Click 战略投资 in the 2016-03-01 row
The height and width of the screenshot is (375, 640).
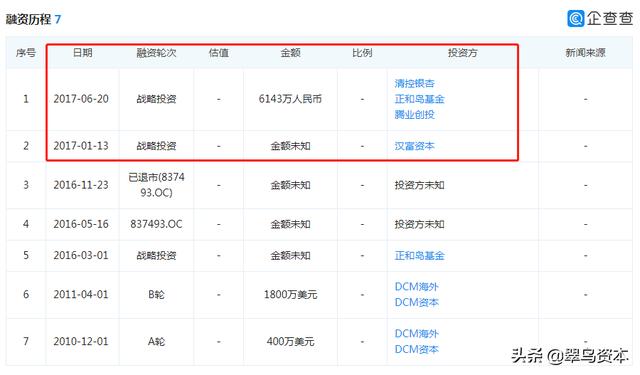click(x=156, y=256)
